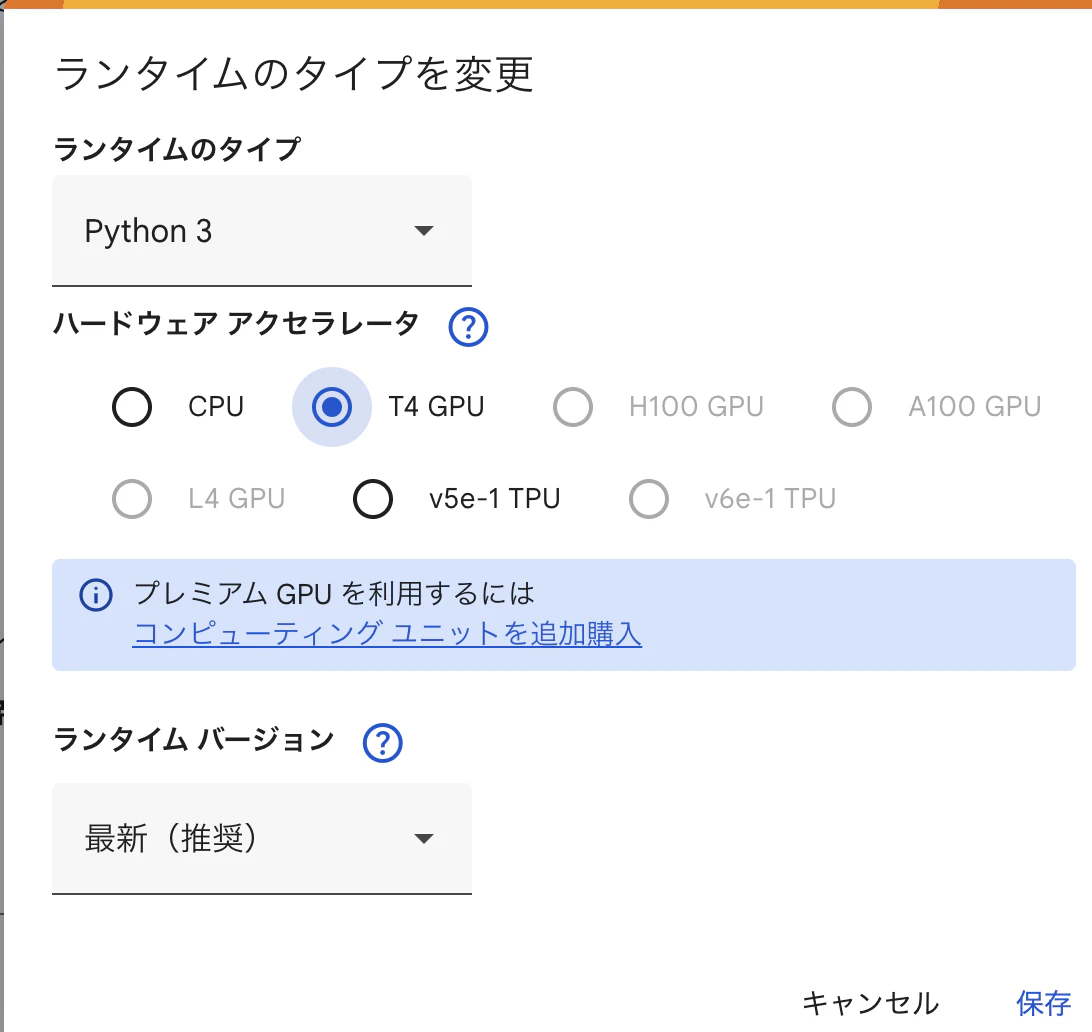Click キャンセル to dismiss the dialog

pyautogui.click(x=871, y=1003)
